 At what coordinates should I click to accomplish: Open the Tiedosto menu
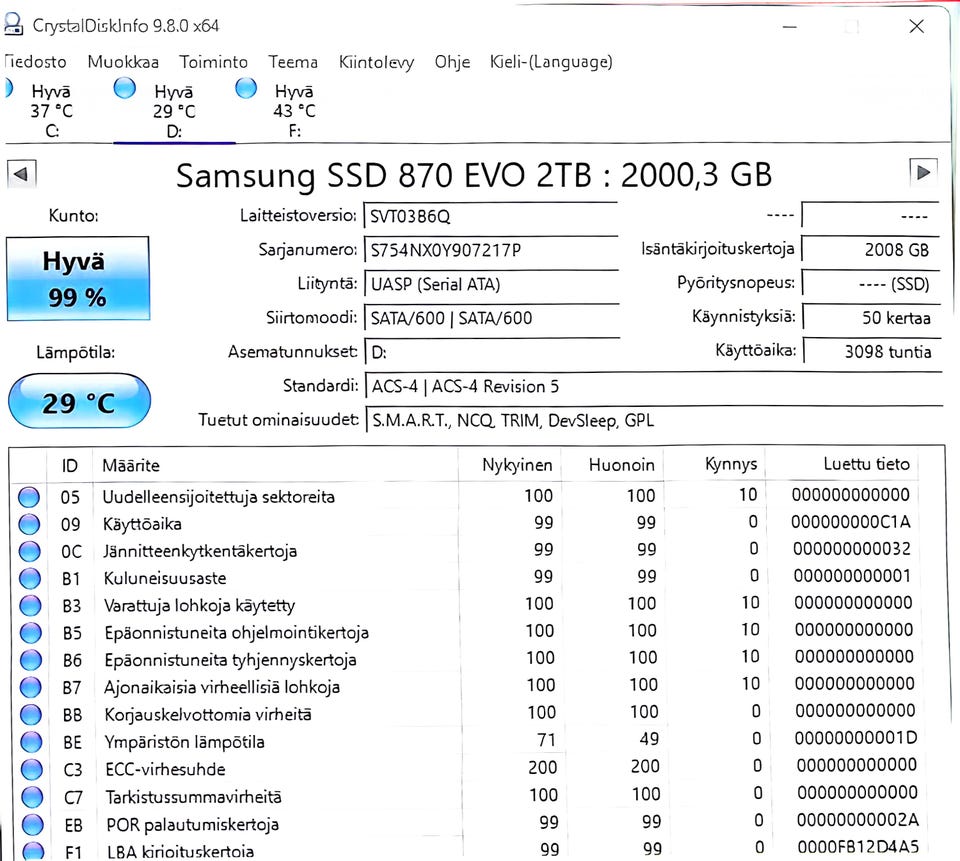coord(35,62)
